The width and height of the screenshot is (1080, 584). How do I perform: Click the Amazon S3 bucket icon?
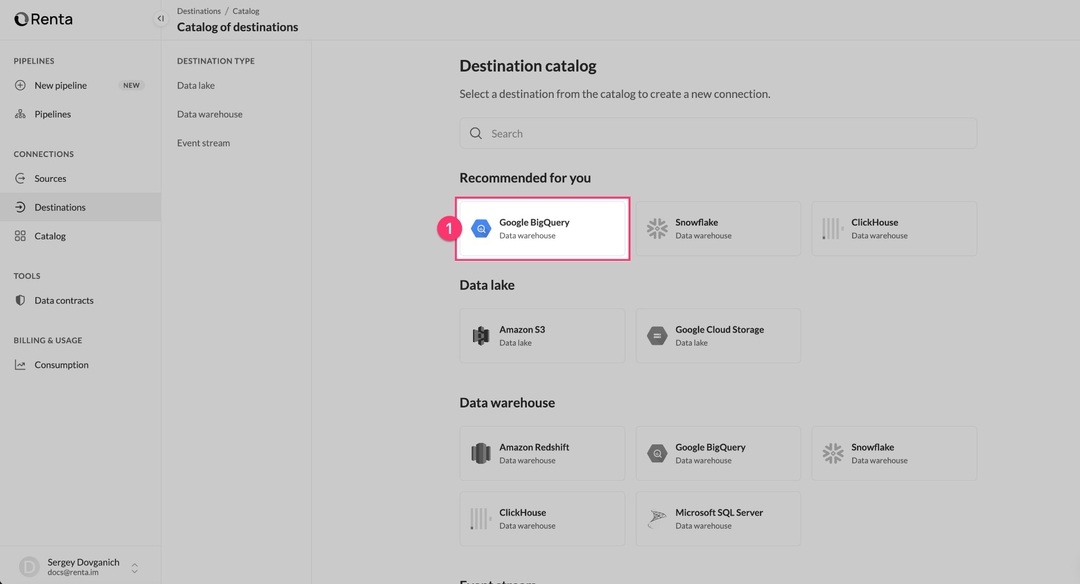481,335
